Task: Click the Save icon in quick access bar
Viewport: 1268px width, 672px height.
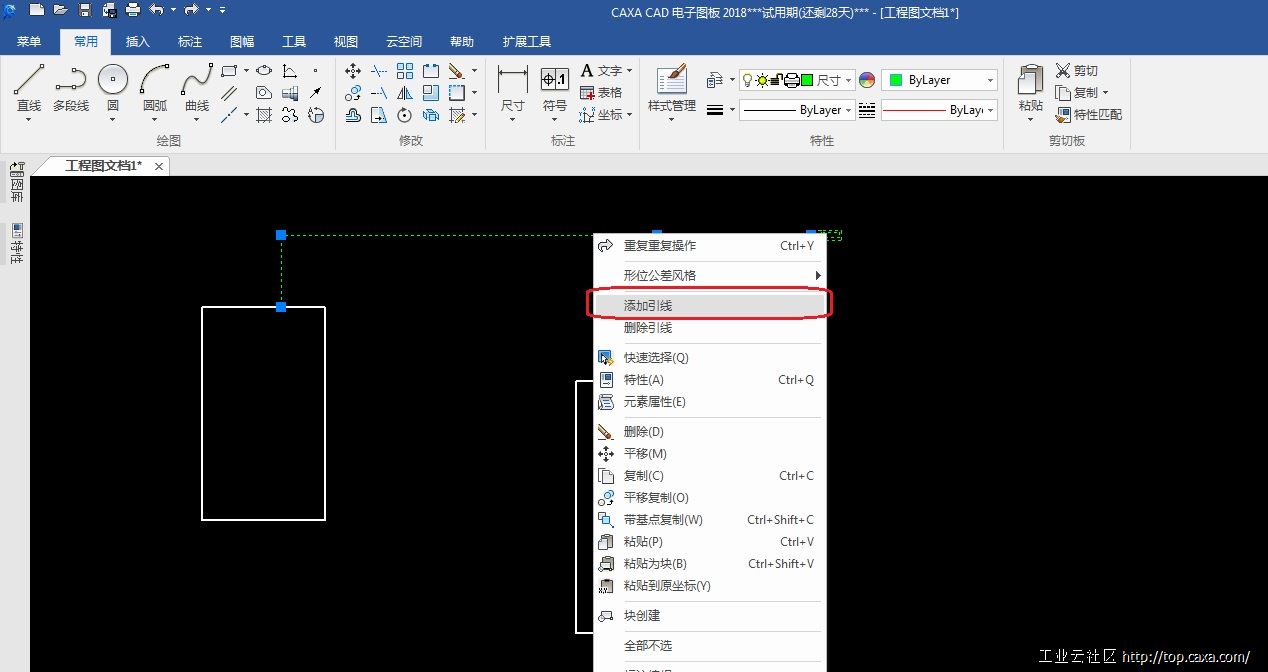Action: tap(84, 10)
